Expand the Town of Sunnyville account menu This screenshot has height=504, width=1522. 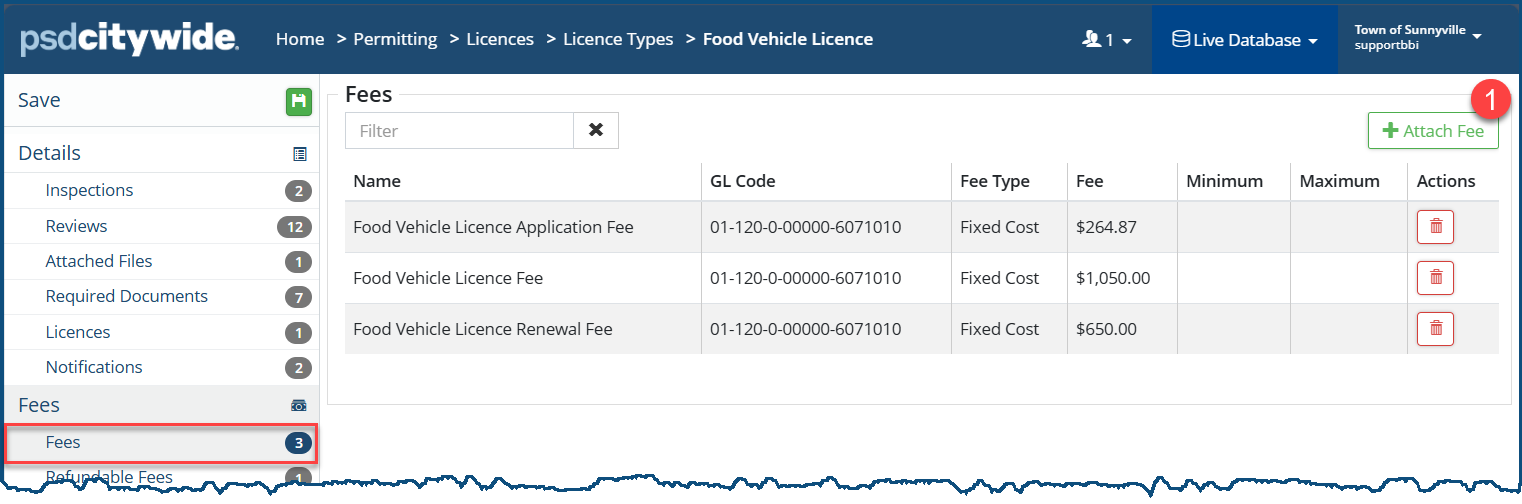point(1417,38)
